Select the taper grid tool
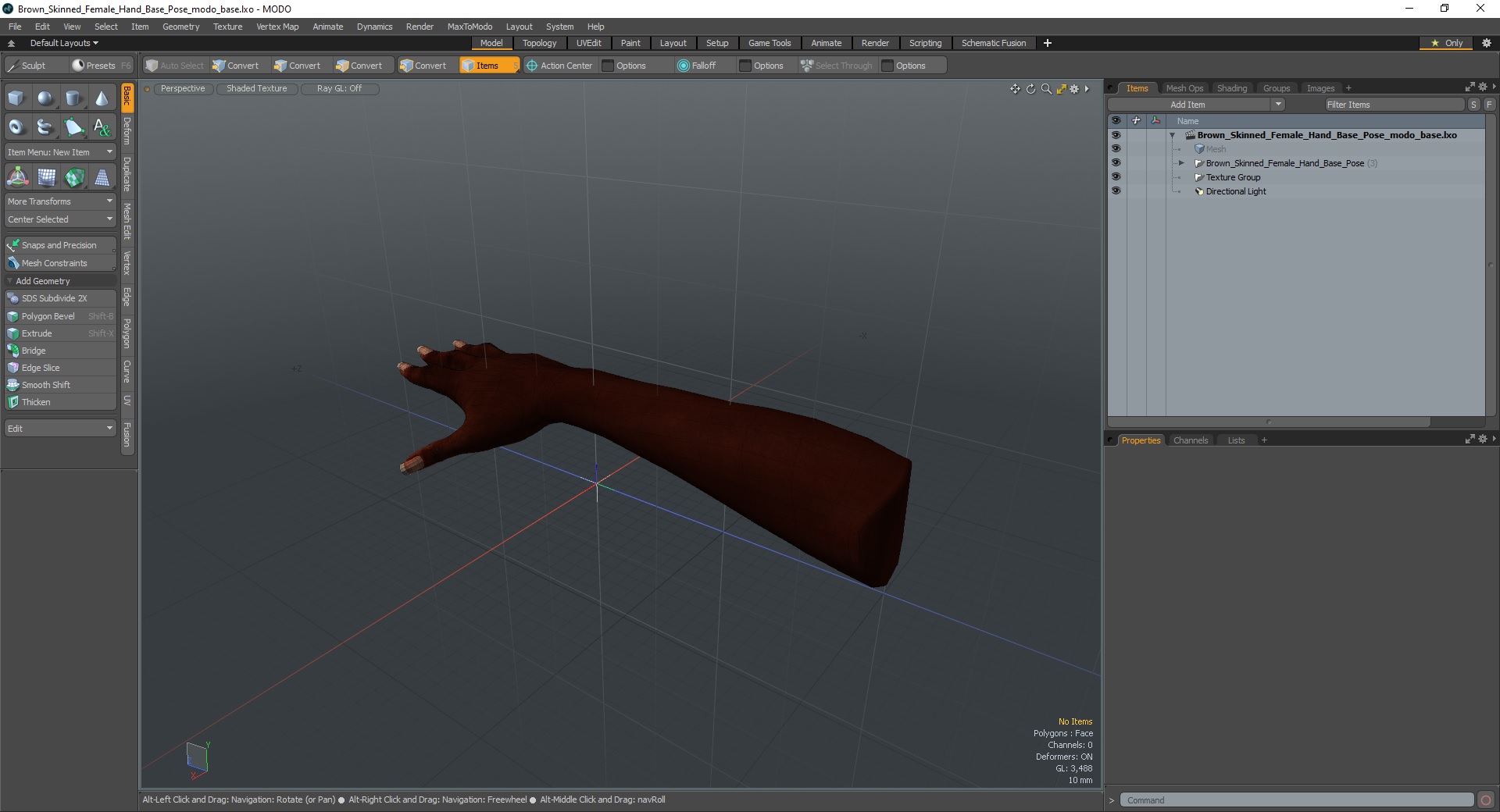 [x=102, y=178]
